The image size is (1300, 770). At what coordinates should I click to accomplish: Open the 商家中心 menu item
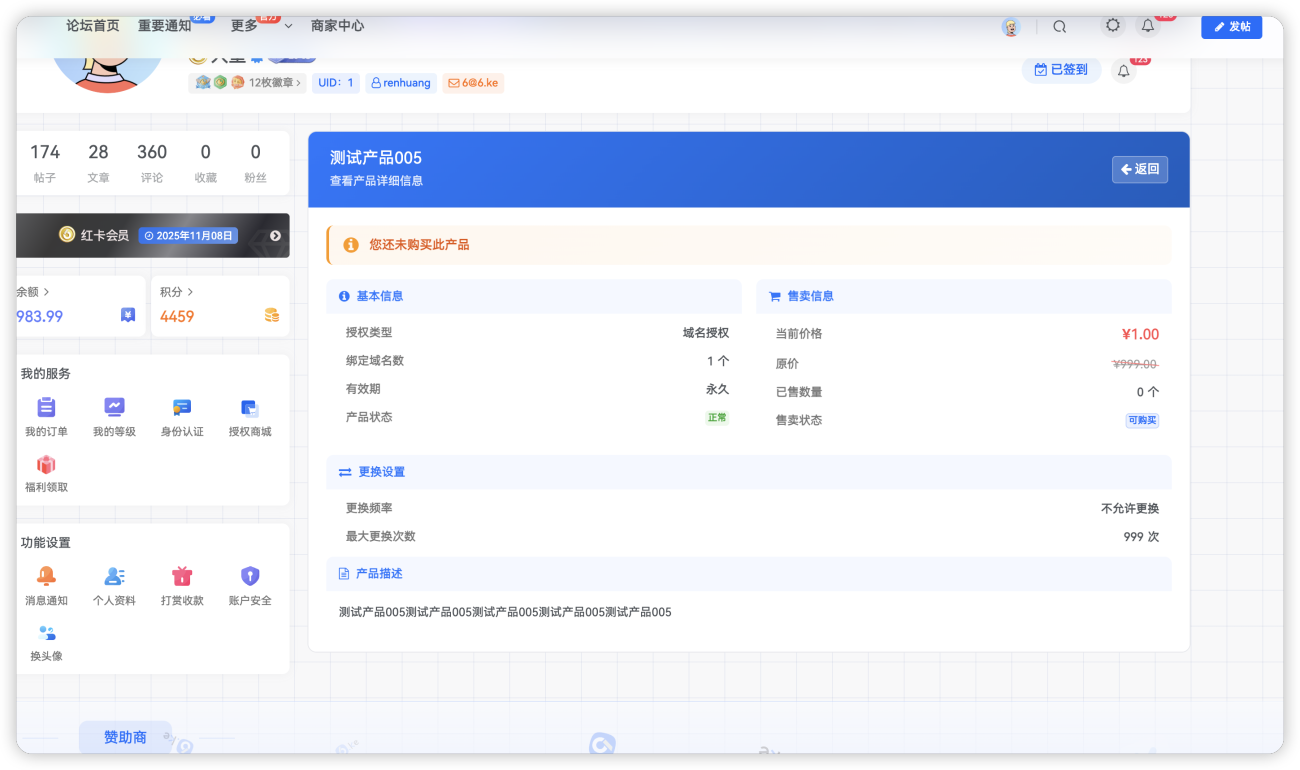tap(338, 26)
